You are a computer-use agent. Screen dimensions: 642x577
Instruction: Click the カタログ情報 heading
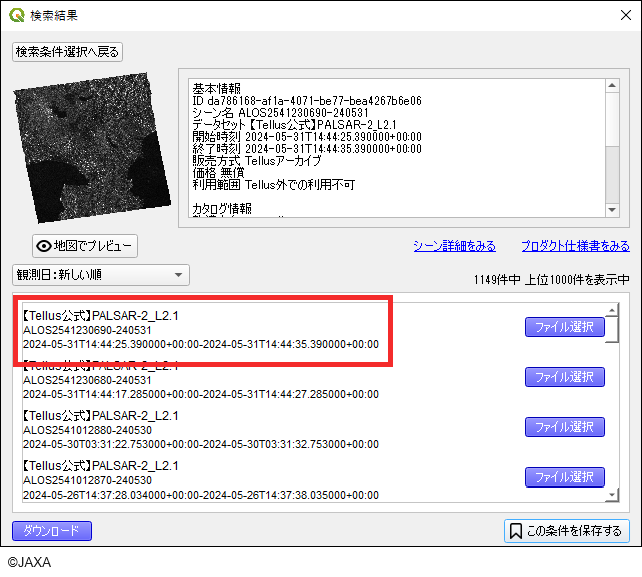(x=222, y=209)
